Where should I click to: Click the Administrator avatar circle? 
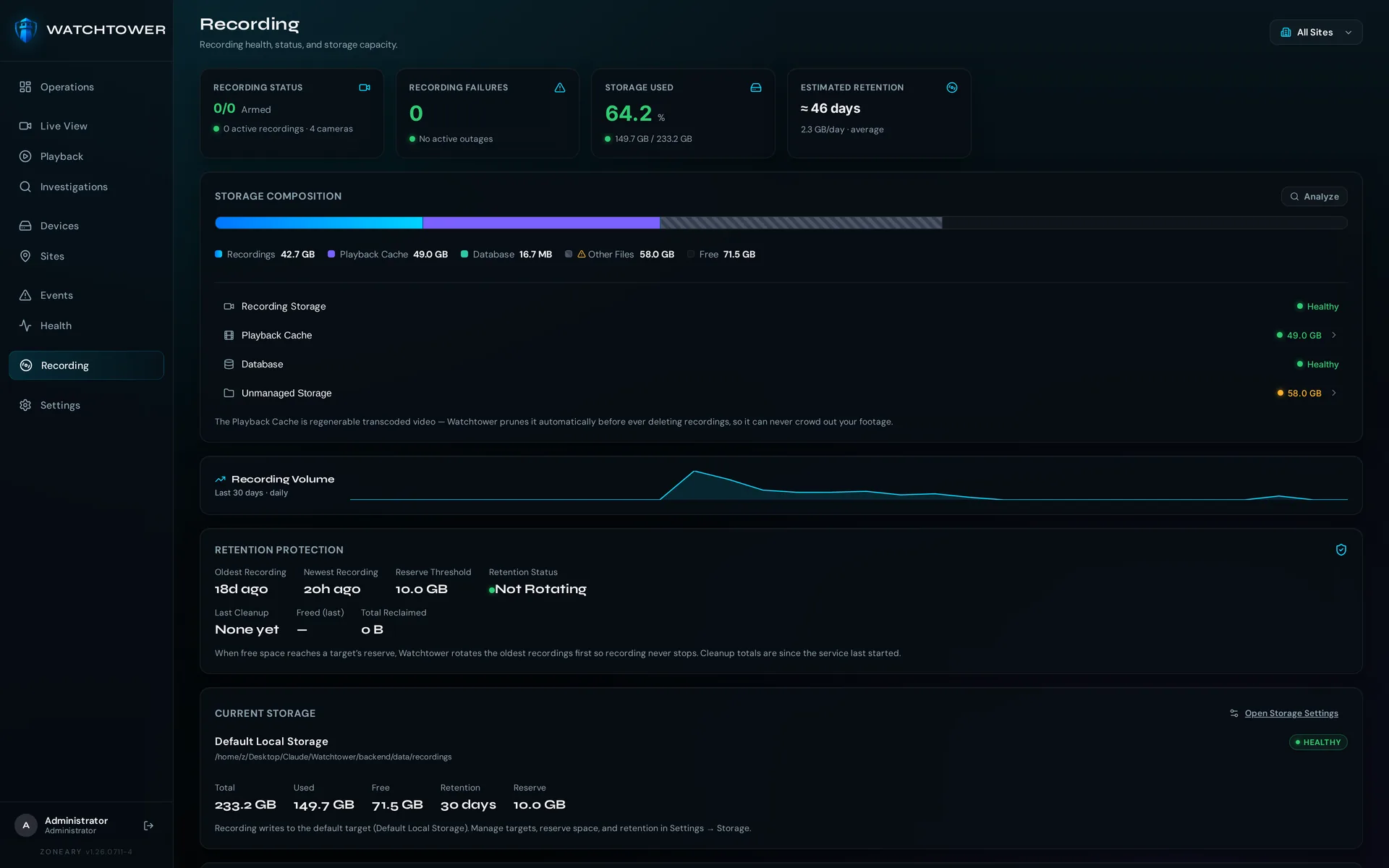coord(26,825)
